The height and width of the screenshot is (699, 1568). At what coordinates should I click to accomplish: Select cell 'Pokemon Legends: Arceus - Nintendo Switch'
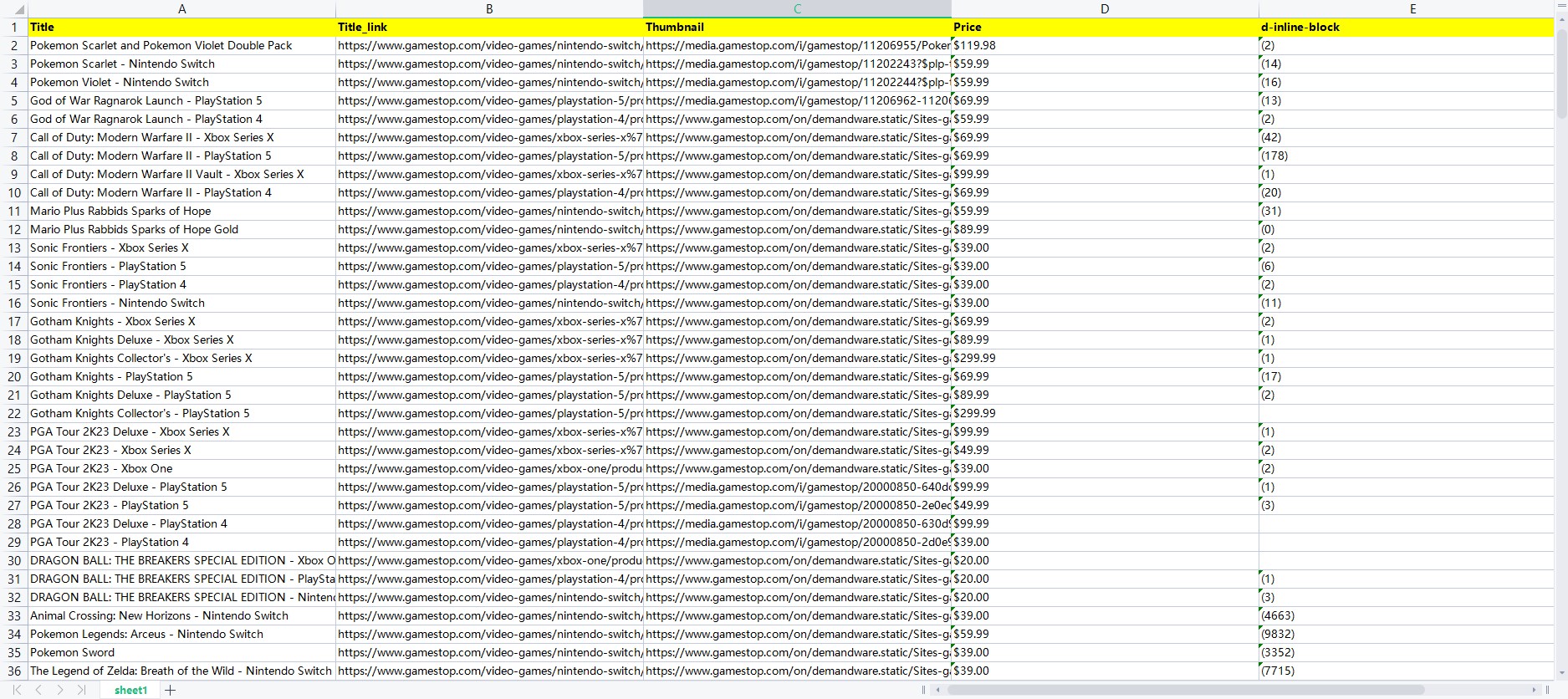pyautogui.click(x=182, y=634)
